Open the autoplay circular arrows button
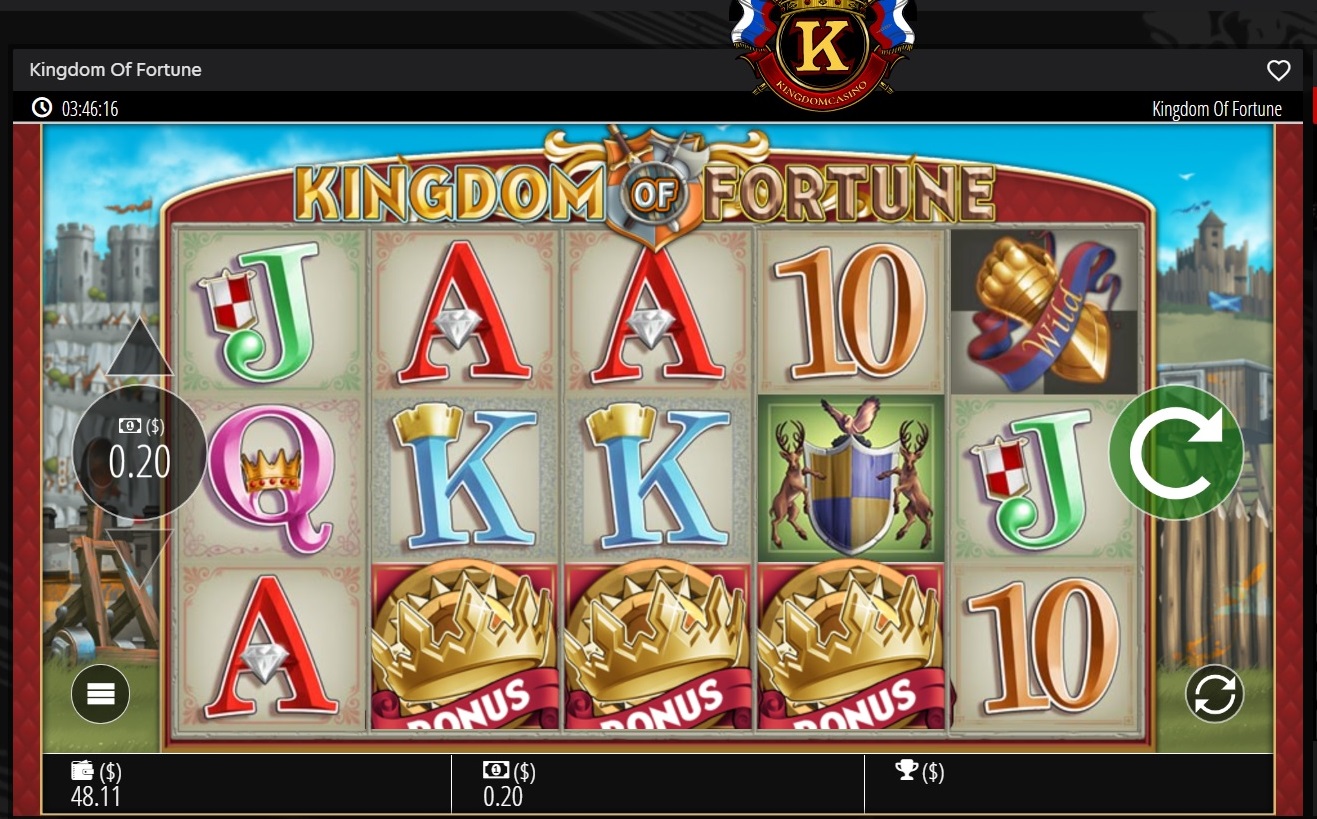The image size is (1317, 819). pos(1215,694)
